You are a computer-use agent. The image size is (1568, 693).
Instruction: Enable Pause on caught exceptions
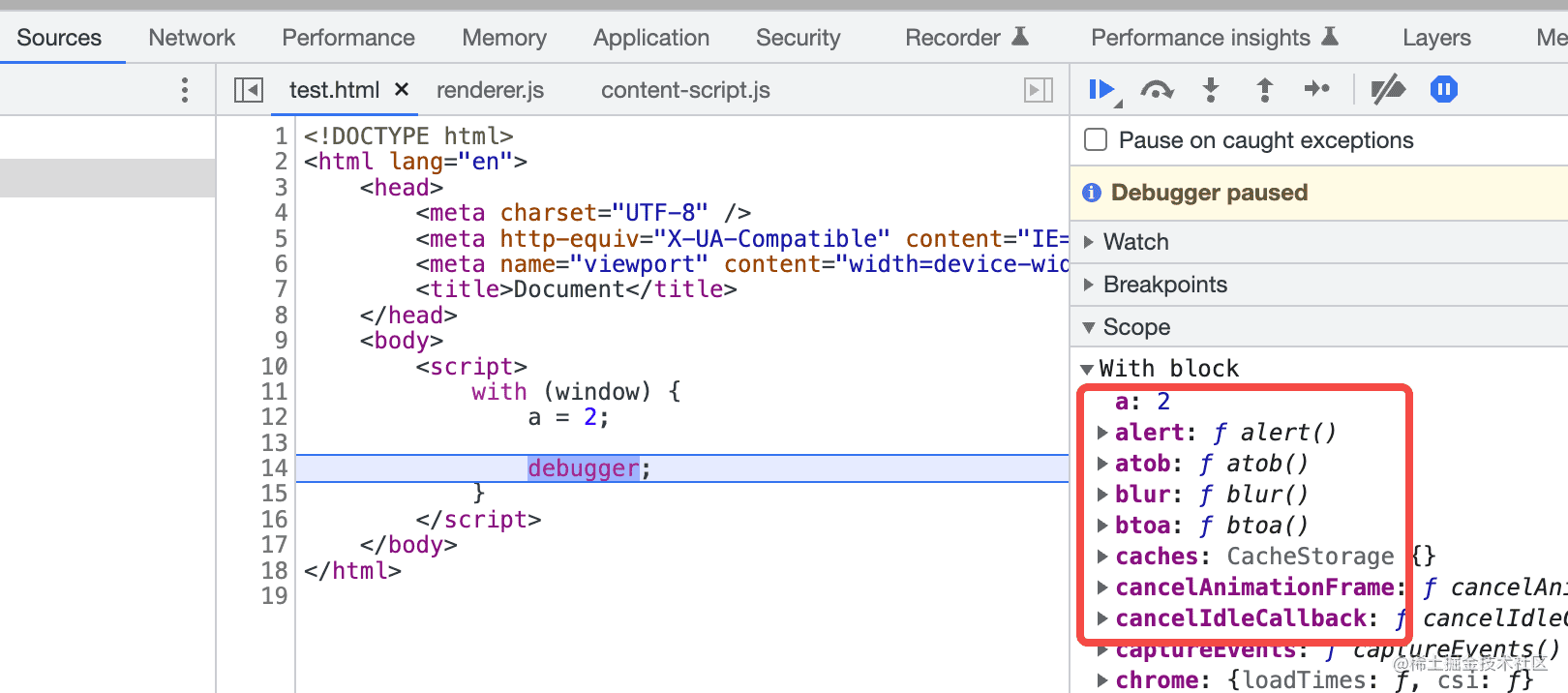pyautogui.click(x=1097, y=140)
